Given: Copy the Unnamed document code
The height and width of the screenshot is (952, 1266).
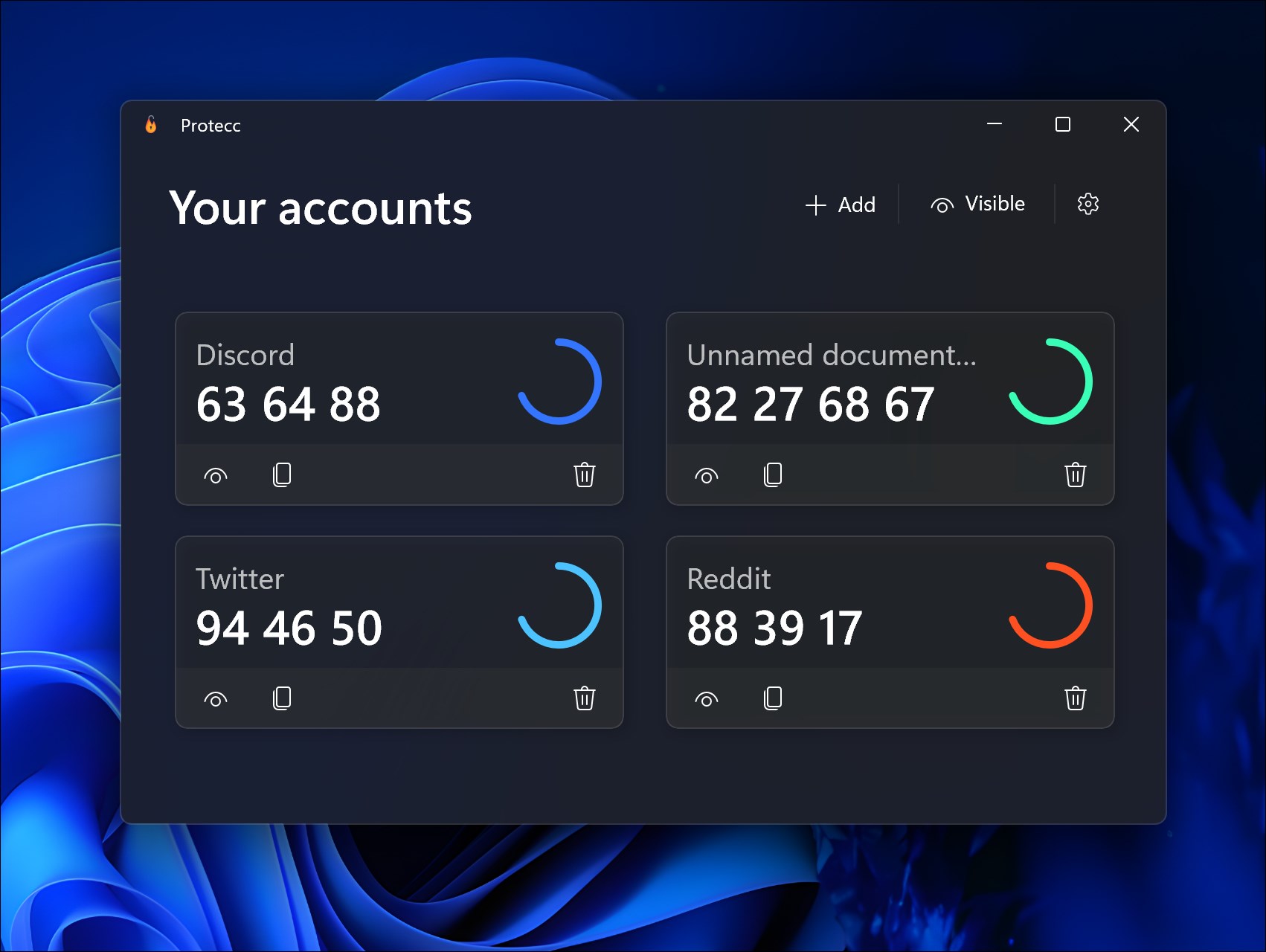Looking at the screenshot, I should click(x=773, y=475).
